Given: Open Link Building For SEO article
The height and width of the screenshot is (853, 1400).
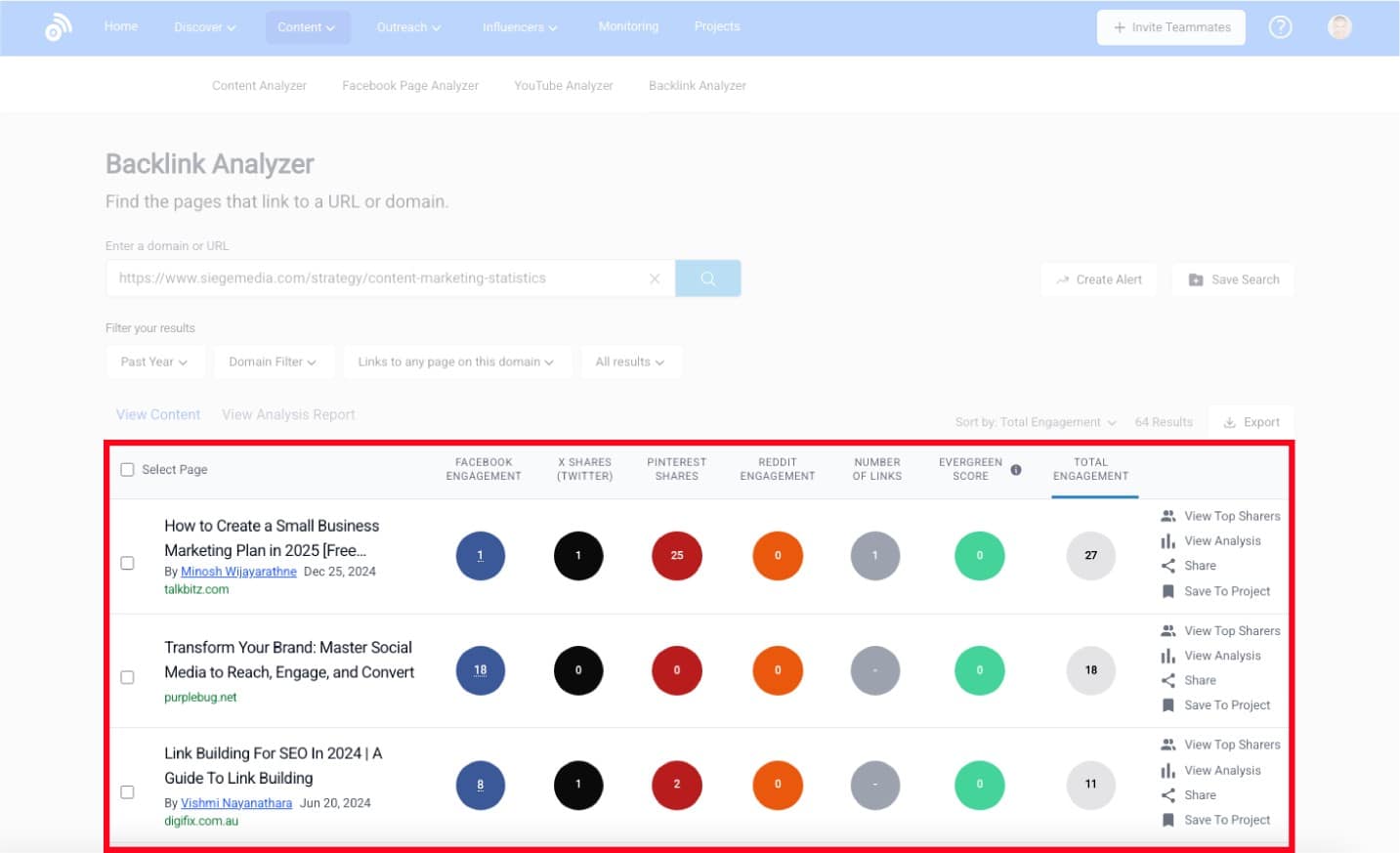Looking at the screenshot, I should (273, 766).
